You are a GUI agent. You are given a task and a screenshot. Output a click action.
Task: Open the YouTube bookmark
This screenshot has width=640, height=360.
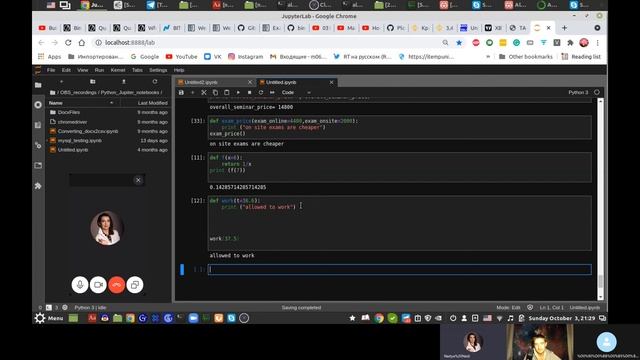(182, 57)
